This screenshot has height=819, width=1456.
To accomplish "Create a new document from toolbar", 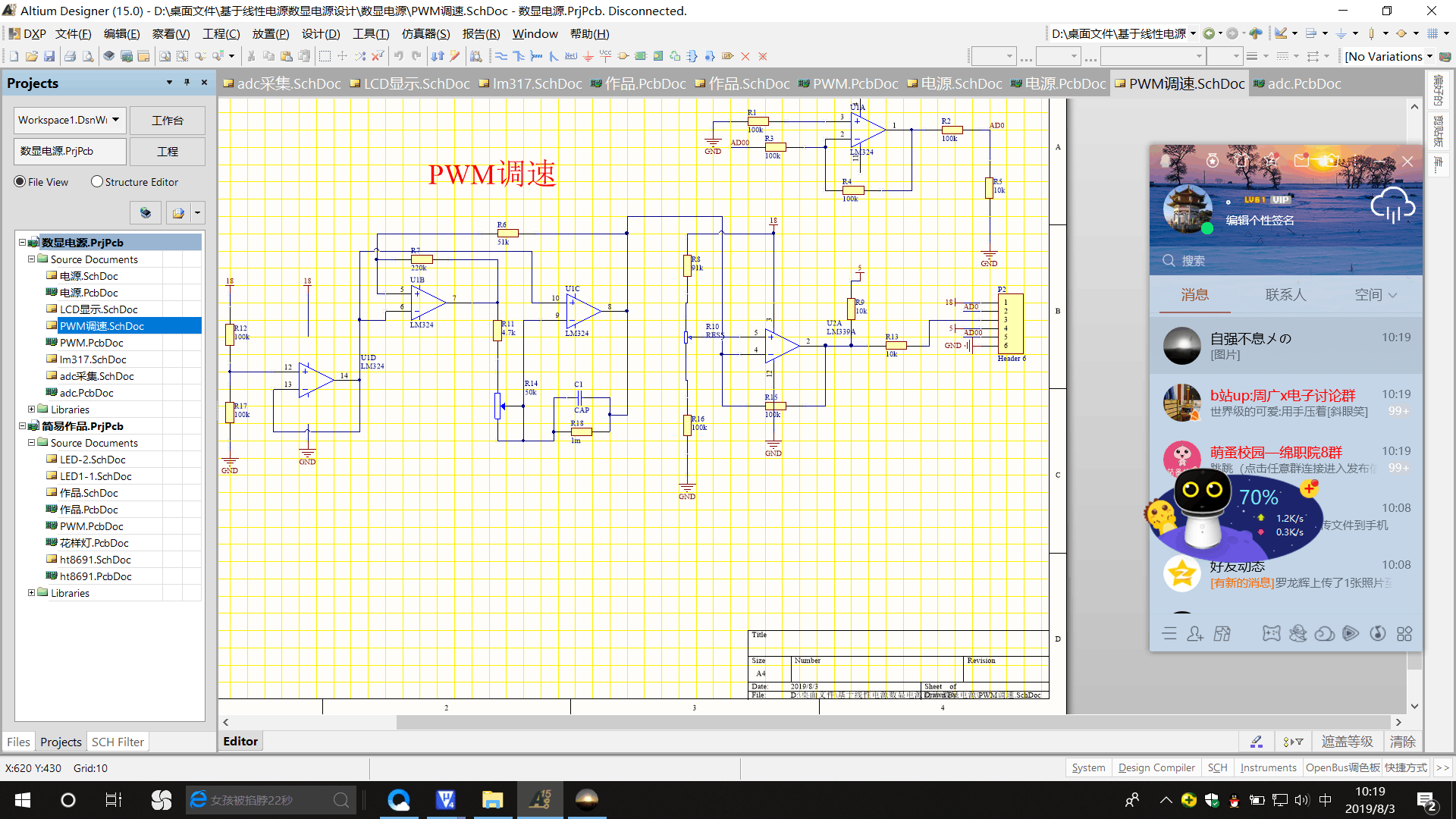I will point(14,56).
